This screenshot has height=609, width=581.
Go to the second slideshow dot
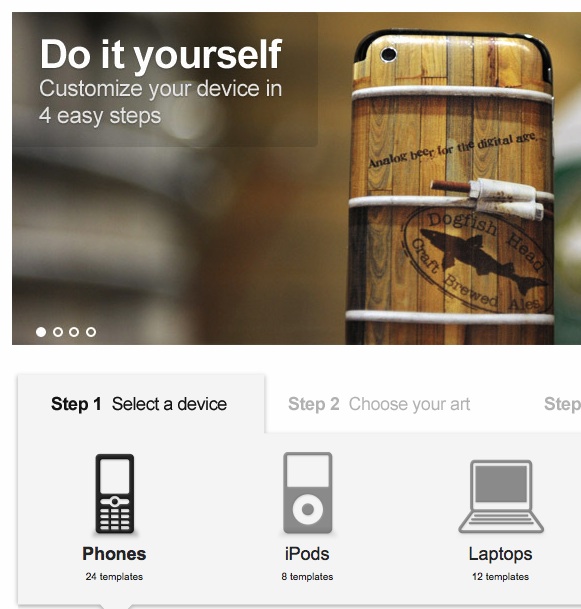tap(58, 332)
